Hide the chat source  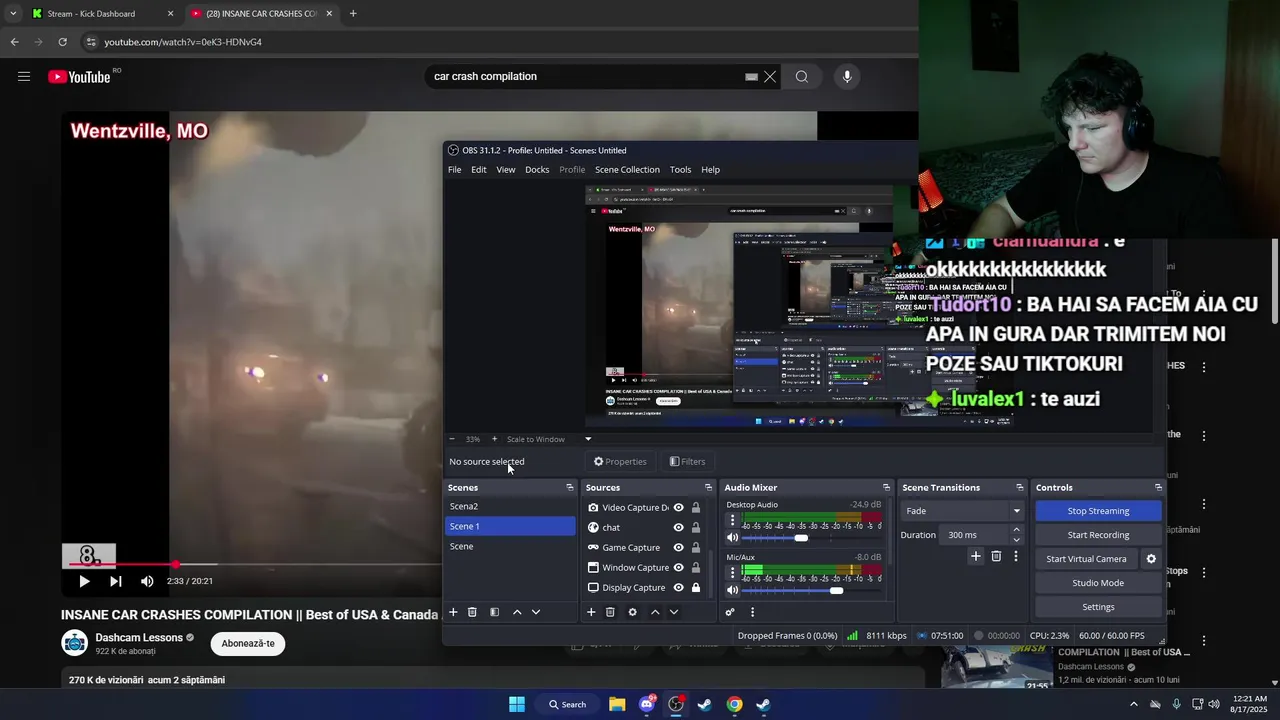[x=678, y=528]
